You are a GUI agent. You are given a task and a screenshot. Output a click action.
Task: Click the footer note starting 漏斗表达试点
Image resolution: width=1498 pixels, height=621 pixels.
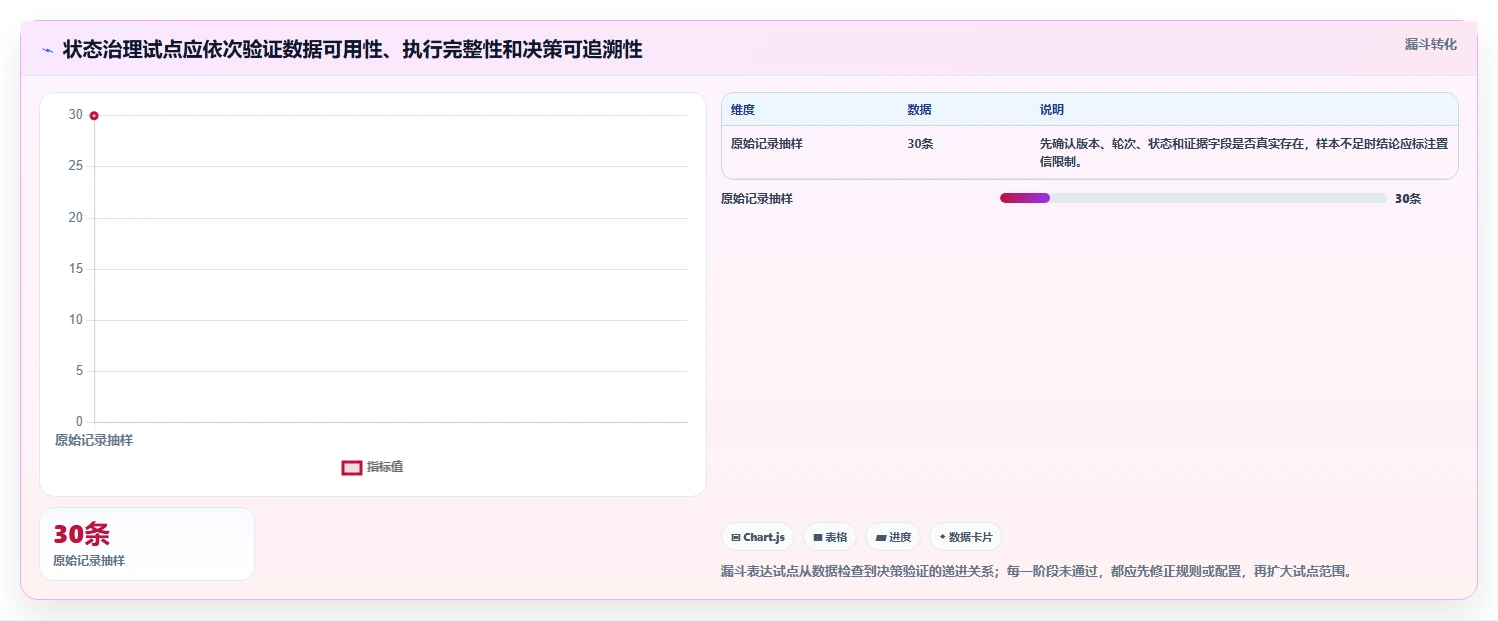coord(1036,572)
